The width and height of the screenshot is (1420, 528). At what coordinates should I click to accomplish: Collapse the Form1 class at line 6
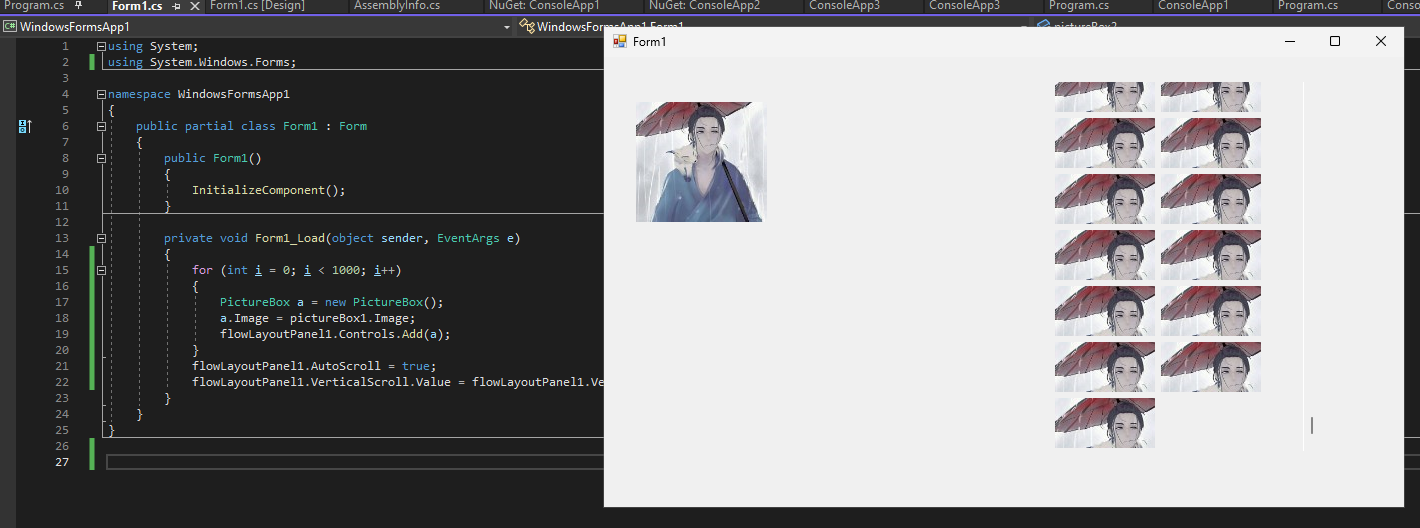coord(101,126)
